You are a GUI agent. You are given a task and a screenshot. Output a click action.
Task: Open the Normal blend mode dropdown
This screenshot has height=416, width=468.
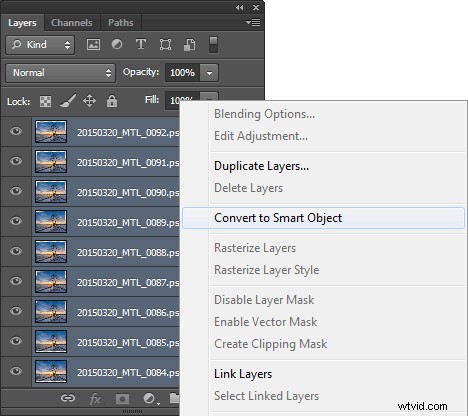[60, 73]
